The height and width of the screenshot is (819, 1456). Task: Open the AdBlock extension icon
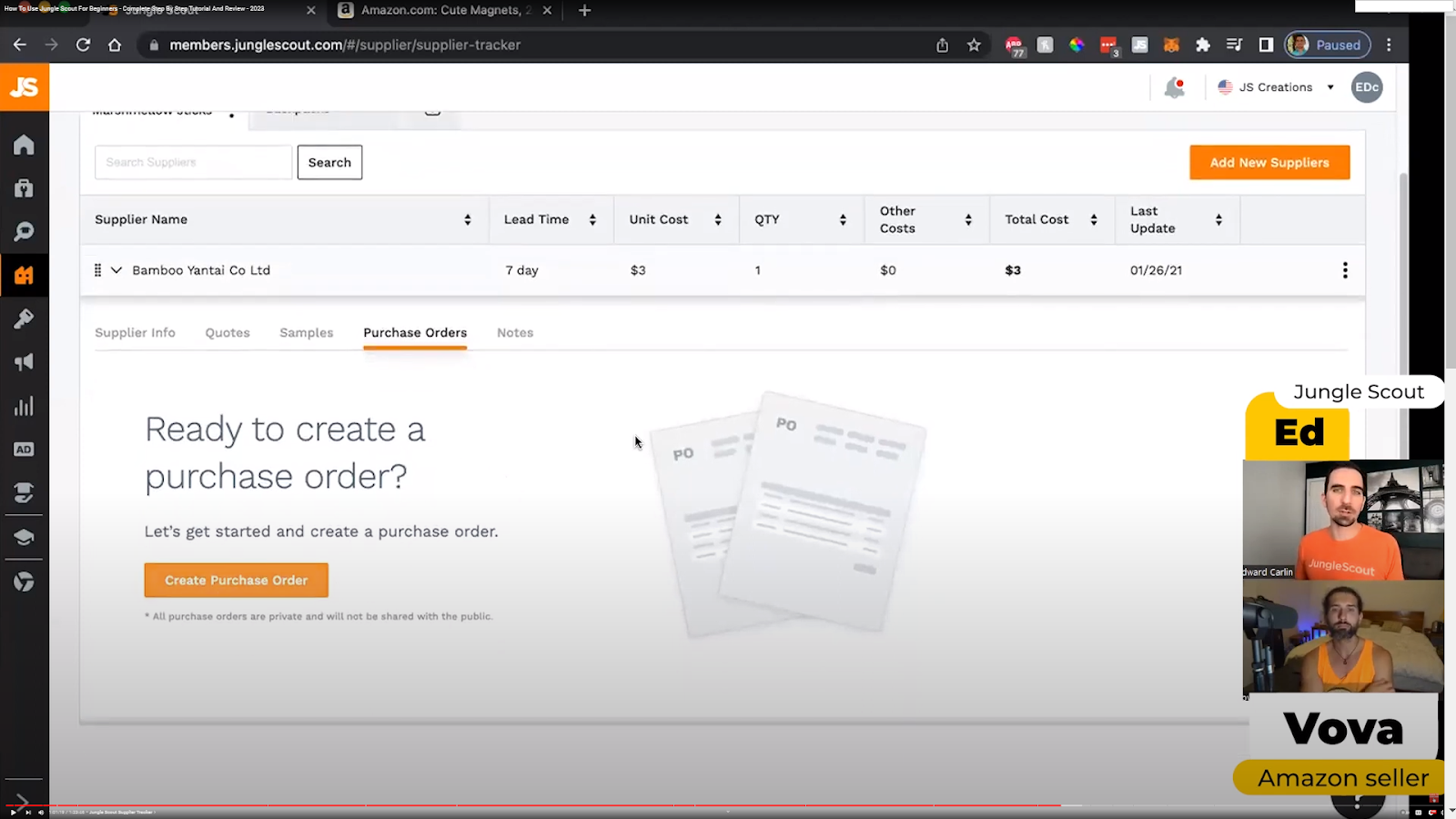(1014, 45)
